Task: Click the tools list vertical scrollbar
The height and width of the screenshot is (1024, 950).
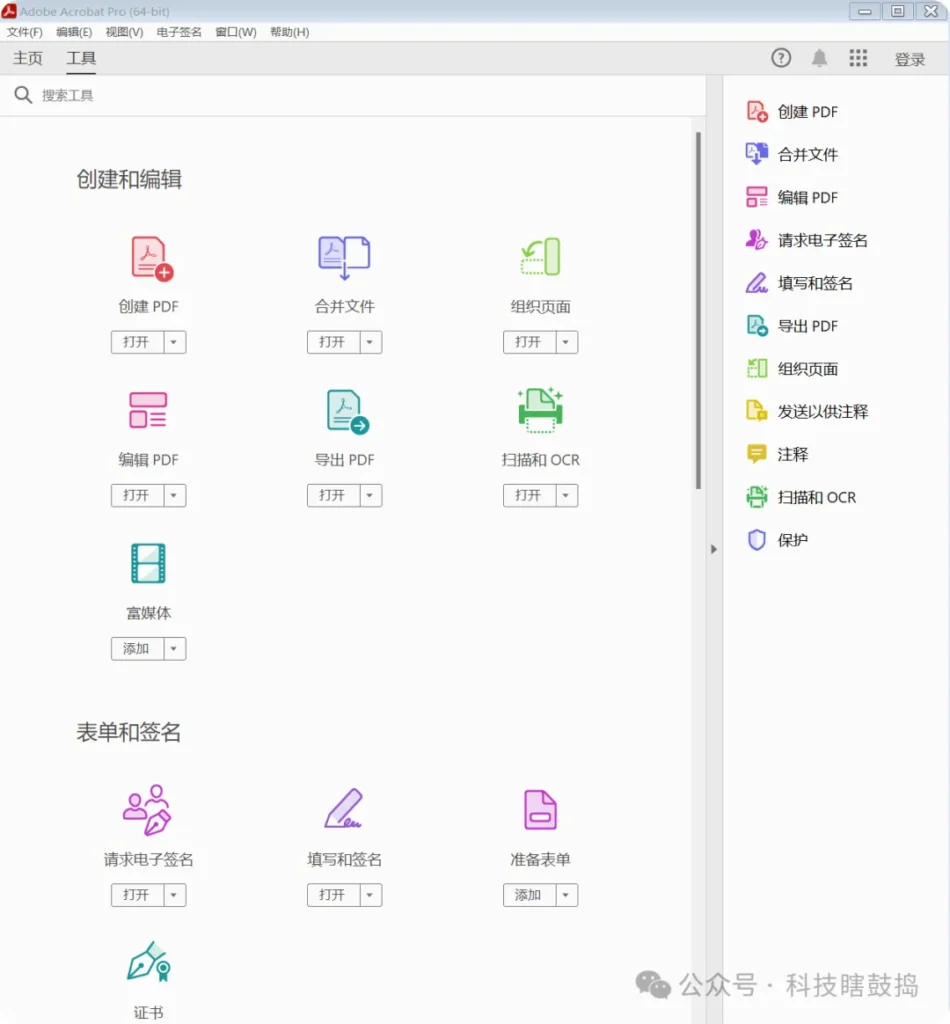Action: (698, 310)
